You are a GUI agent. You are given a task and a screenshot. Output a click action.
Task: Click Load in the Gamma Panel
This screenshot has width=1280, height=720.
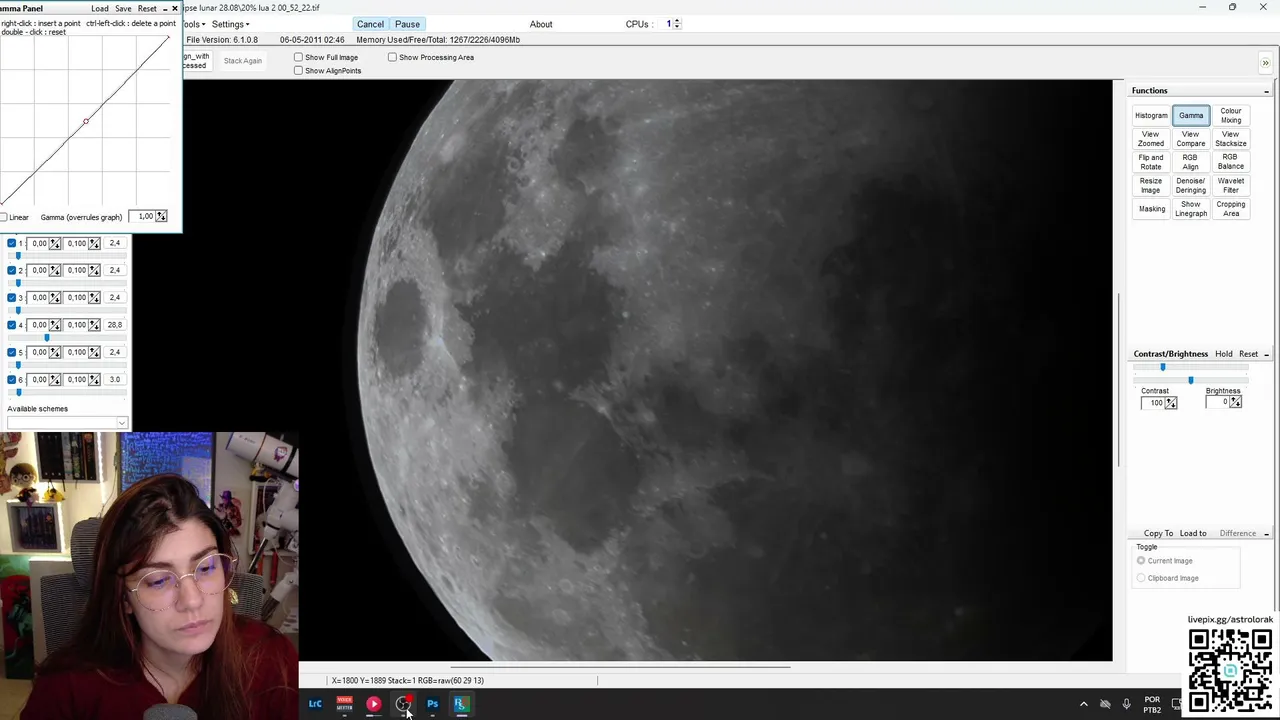100,9
